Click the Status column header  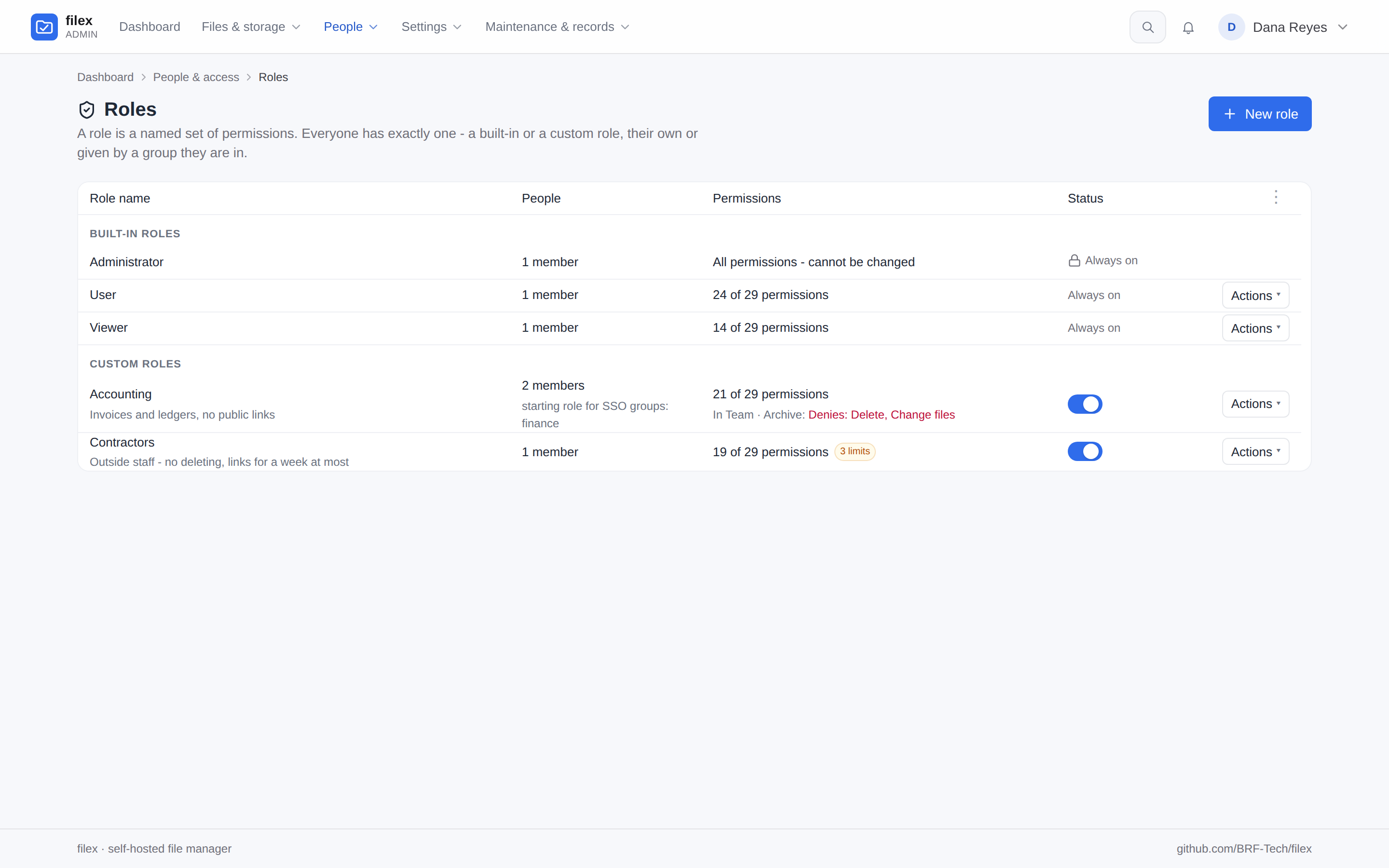tap(1085, 198)
